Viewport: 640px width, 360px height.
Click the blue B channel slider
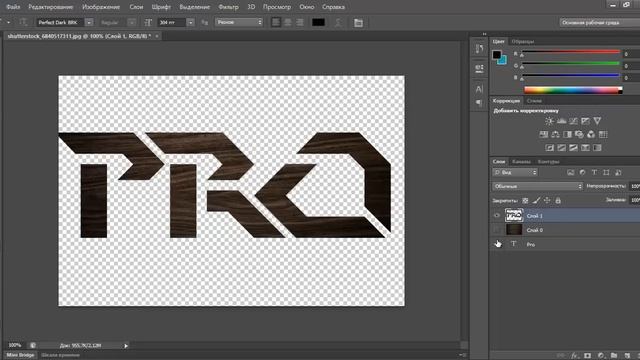(571, 76)
